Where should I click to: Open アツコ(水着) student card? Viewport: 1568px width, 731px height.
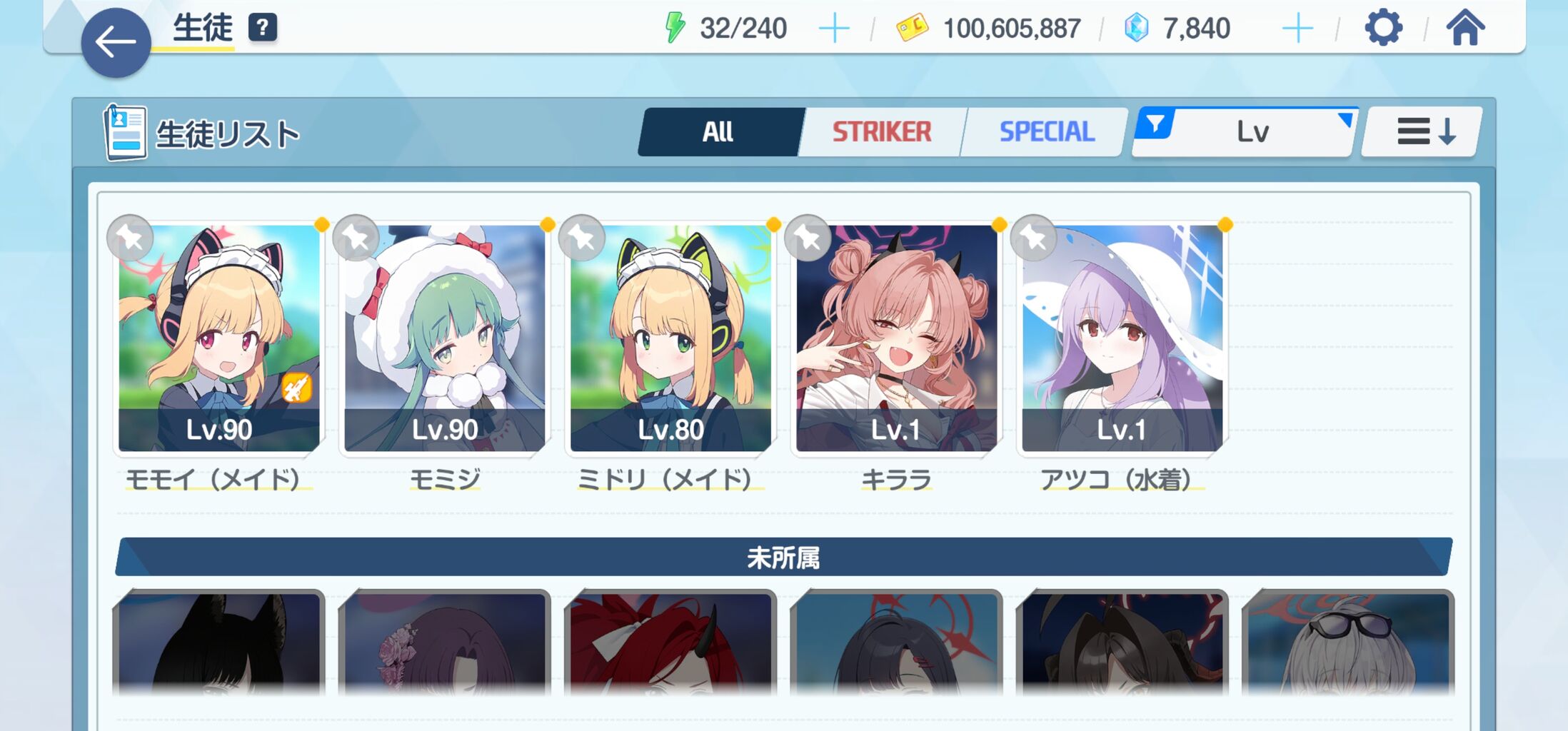(1122, 338)
